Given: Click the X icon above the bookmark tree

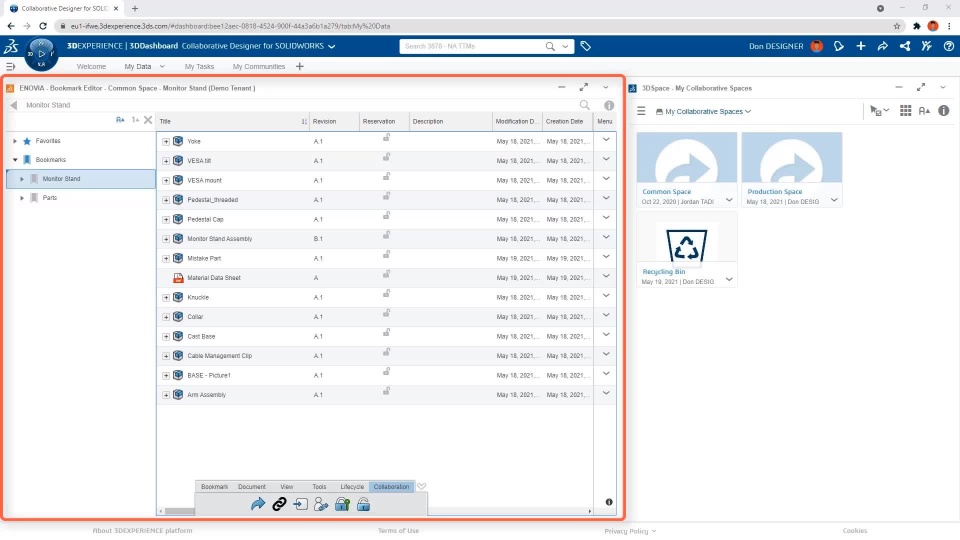Looking at the screenshot, I should (148, 120).
